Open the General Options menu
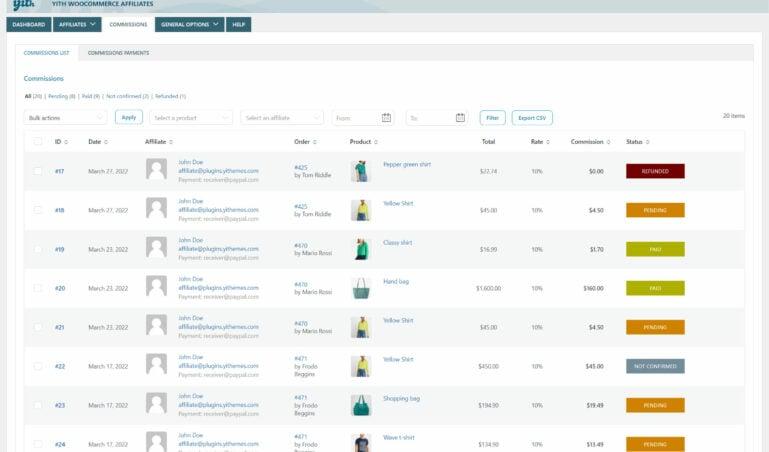 tap(190, 25)
